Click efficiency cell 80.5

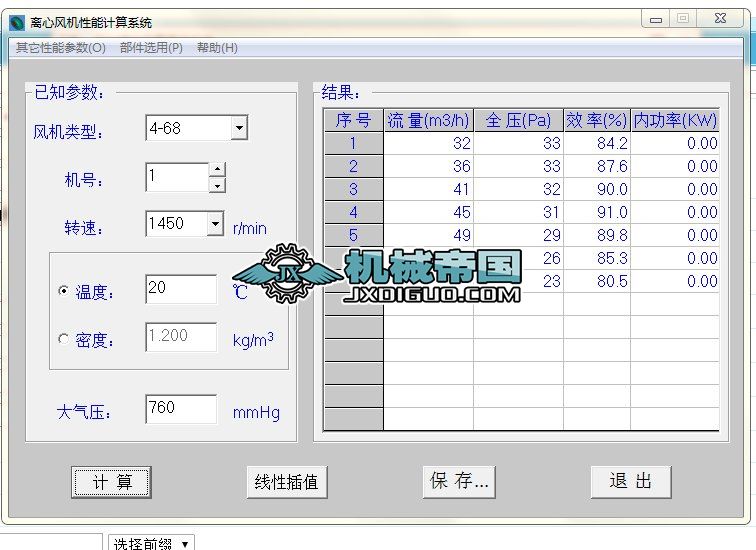(x=597, y=281)
